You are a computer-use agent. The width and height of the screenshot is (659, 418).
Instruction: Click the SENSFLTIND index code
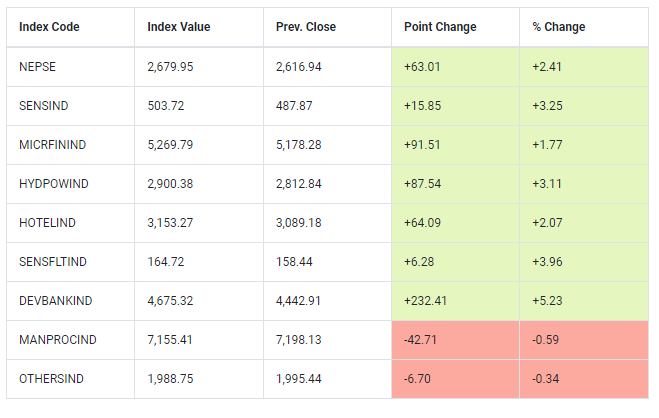(x=53, y=262)
